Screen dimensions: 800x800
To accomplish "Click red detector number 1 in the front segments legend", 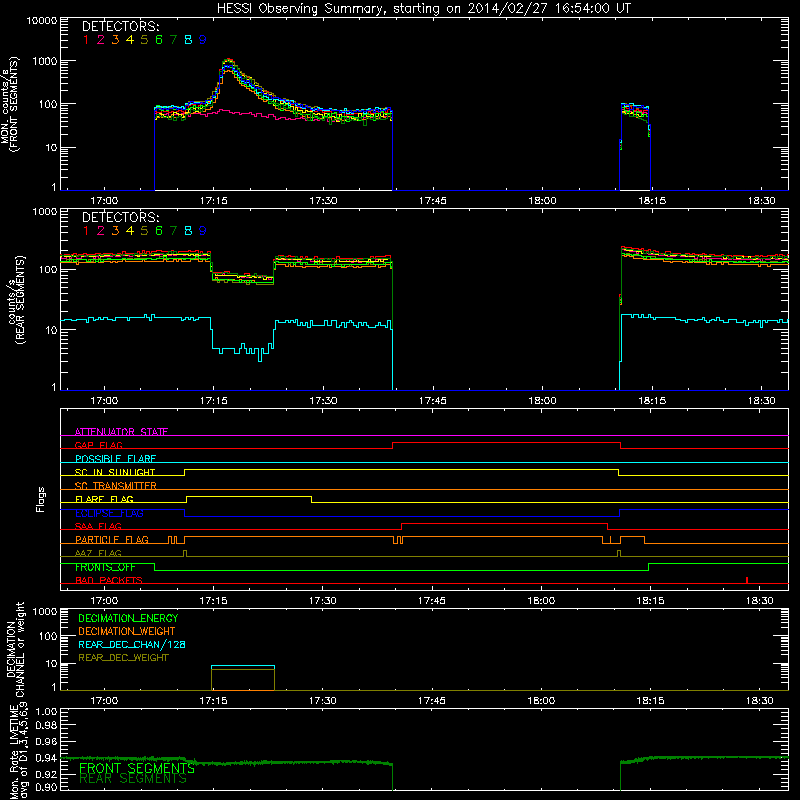I will click(86, 40).
